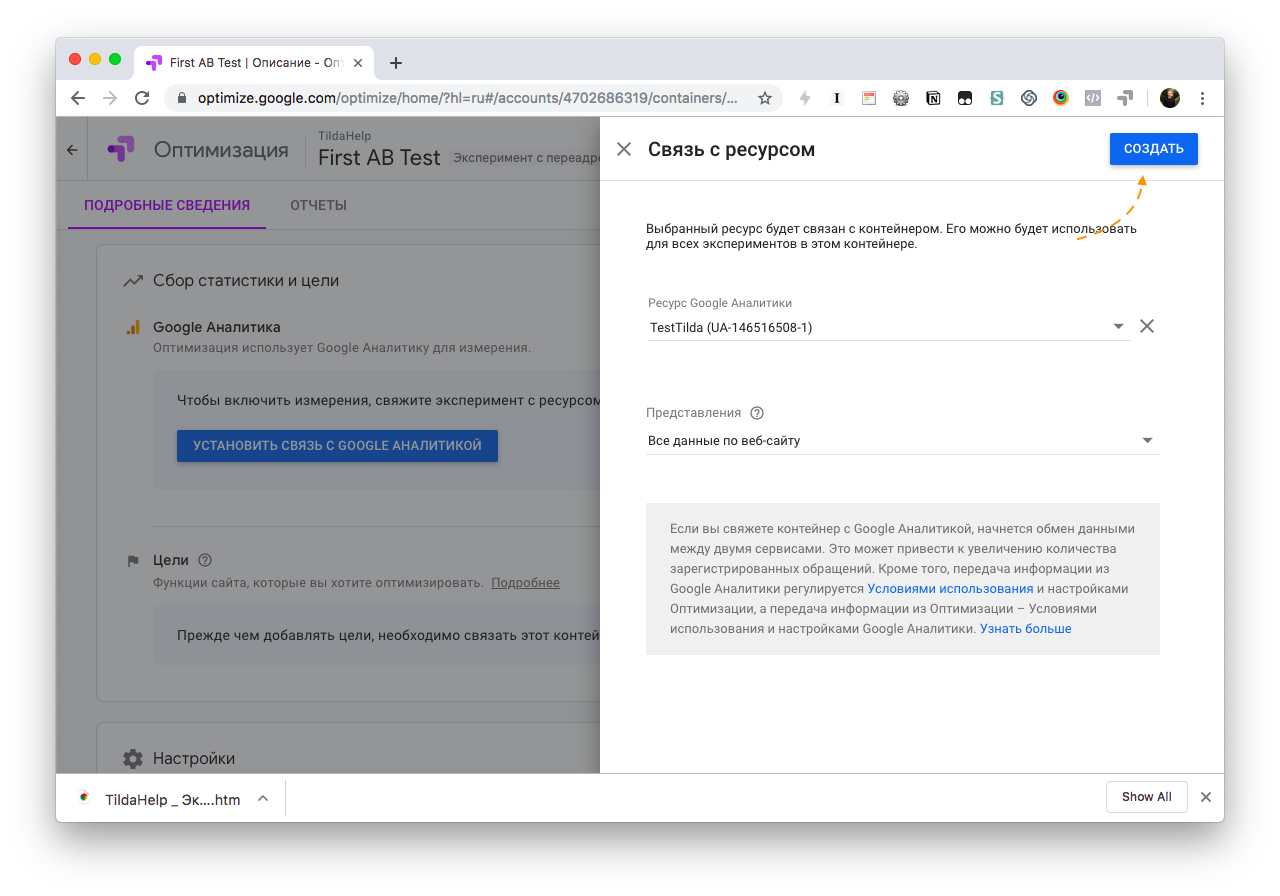Click the TildaHelp container name
1280x896 pixels.
342,135
